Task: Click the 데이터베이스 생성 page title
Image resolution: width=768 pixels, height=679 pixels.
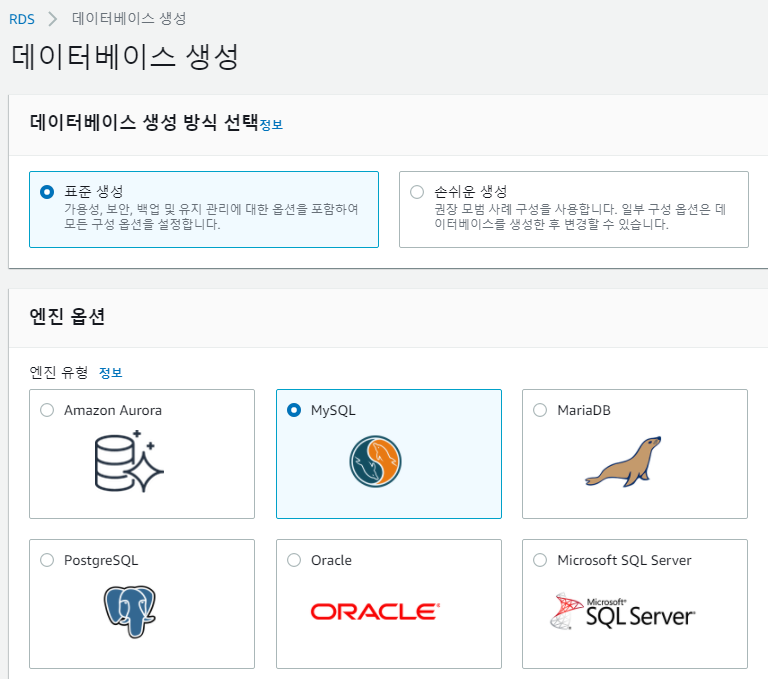Action: (125, 56)
